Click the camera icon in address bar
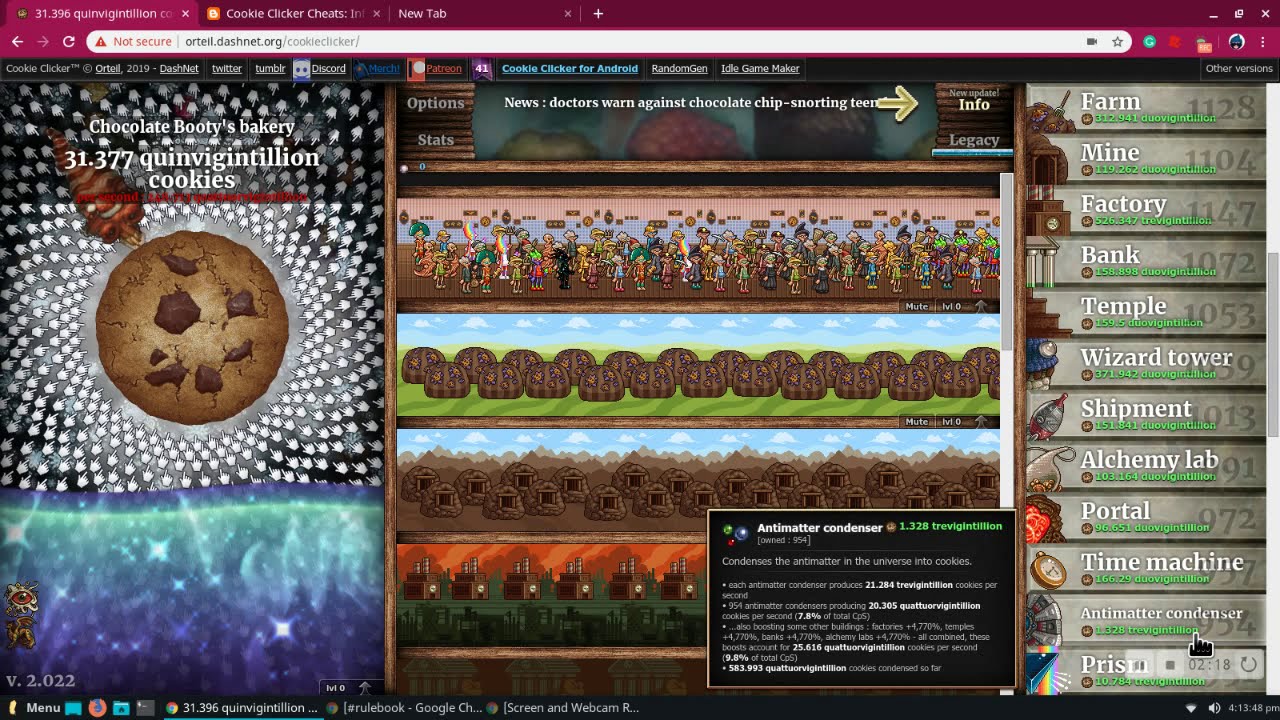Viewport: 1280px width, 720px height. [1092, 41]
